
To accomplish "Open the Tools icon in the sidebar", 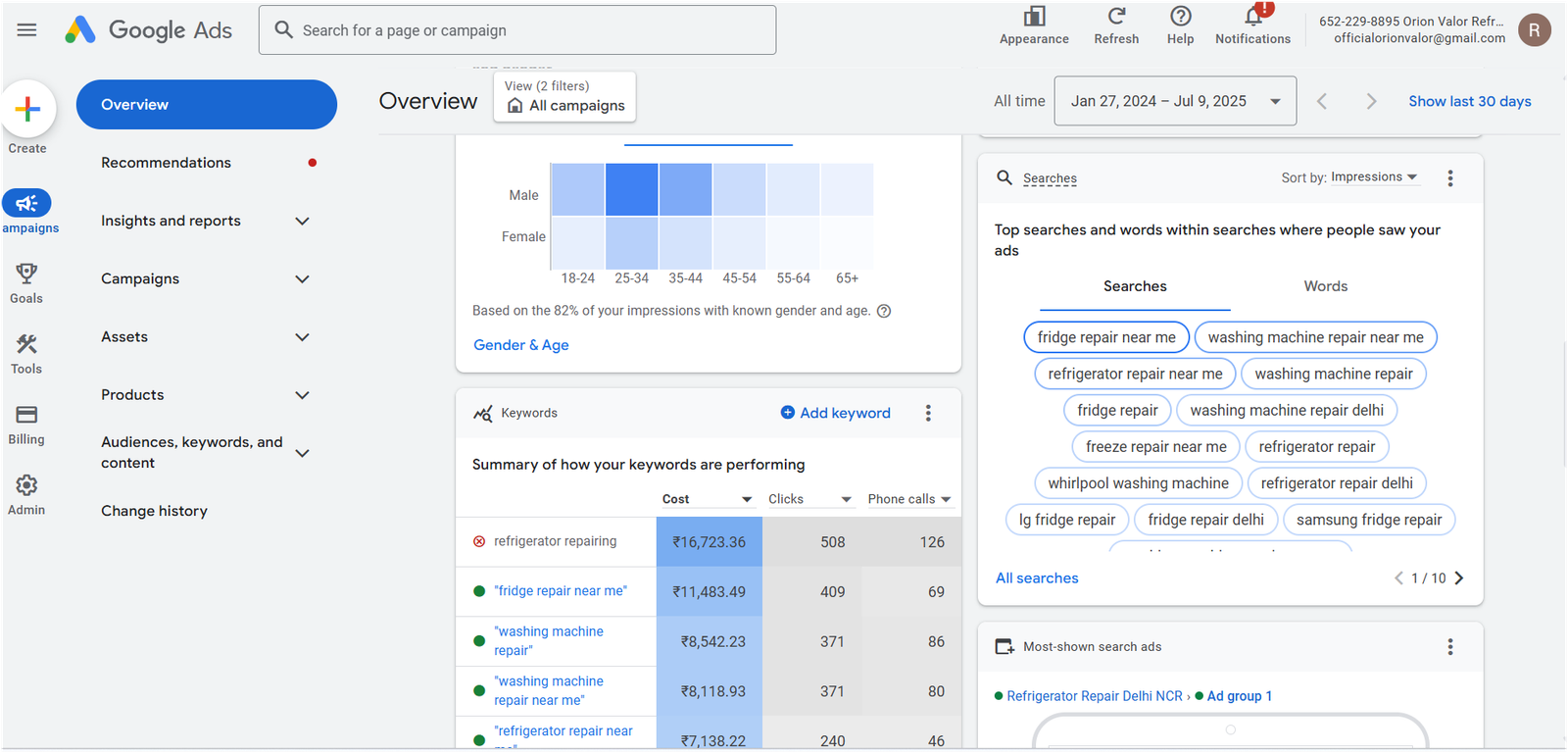I will (x=26, y=343).
